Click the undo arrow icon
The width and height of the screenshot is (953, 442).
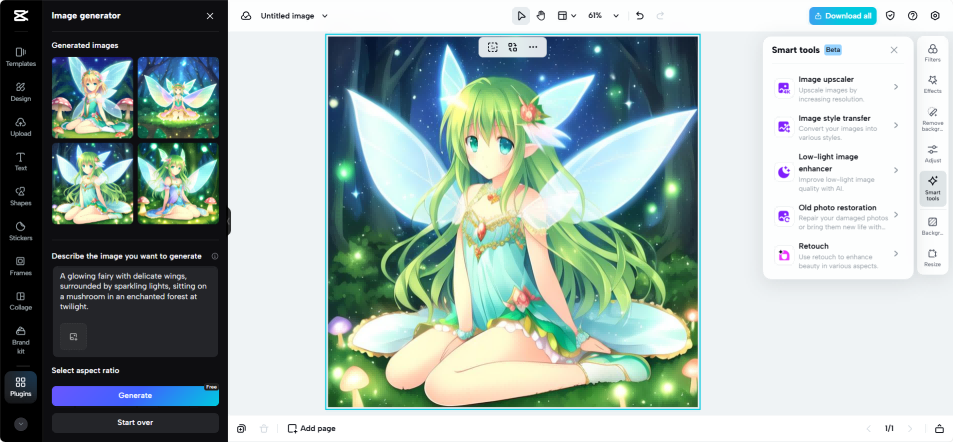click(640, 16)
